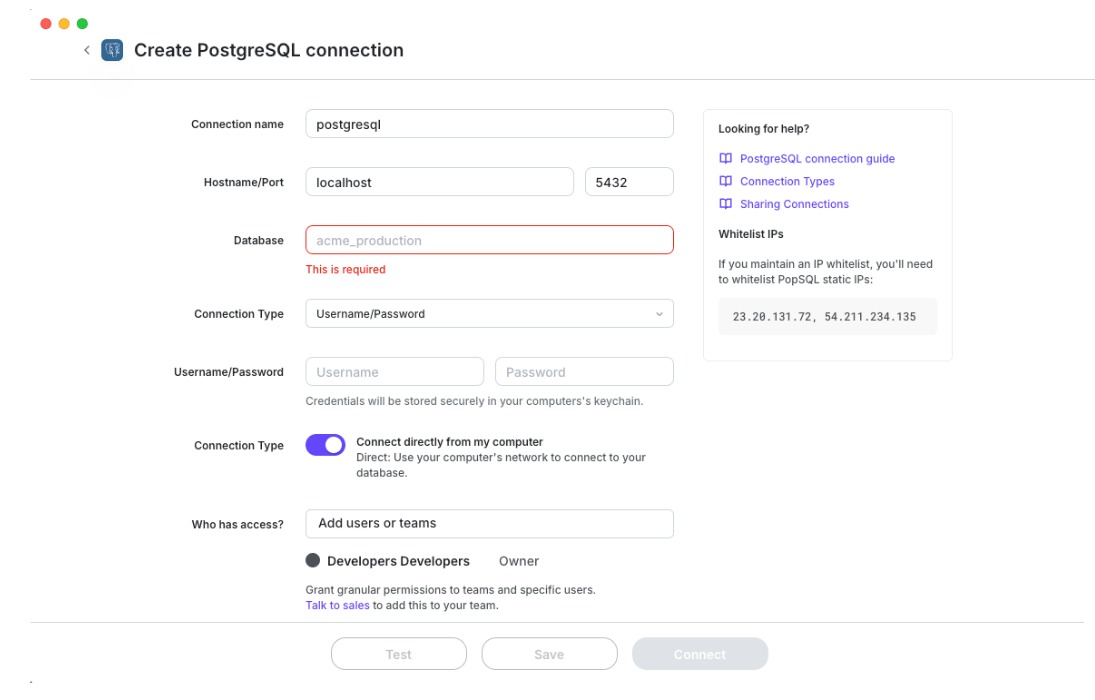Click the dropdown chevron in Connection Type

[x=659, y=314]
